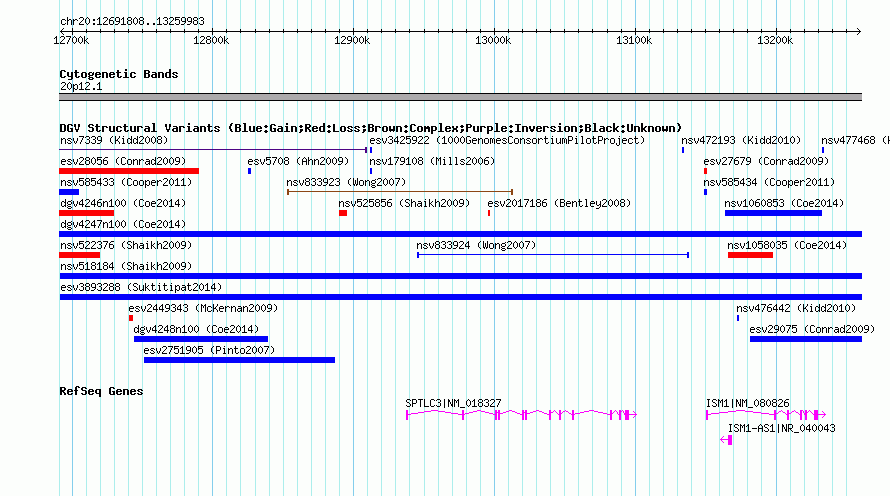Click the red esv28056 loss bar
Viewport: 890px width, 496px height.
(129, 171)
